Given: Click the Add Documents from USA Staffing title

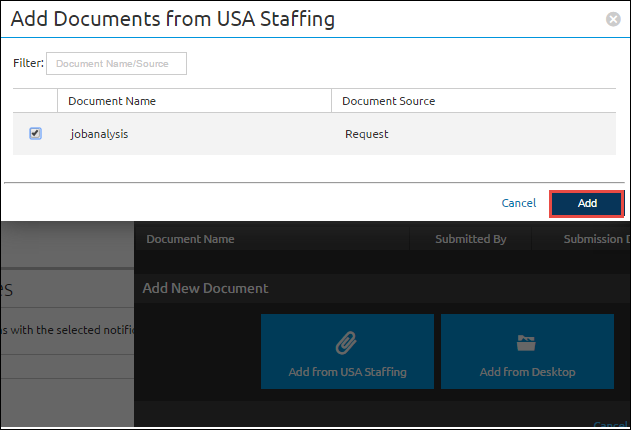Looking at the screenshot, I should click(173, 19).
